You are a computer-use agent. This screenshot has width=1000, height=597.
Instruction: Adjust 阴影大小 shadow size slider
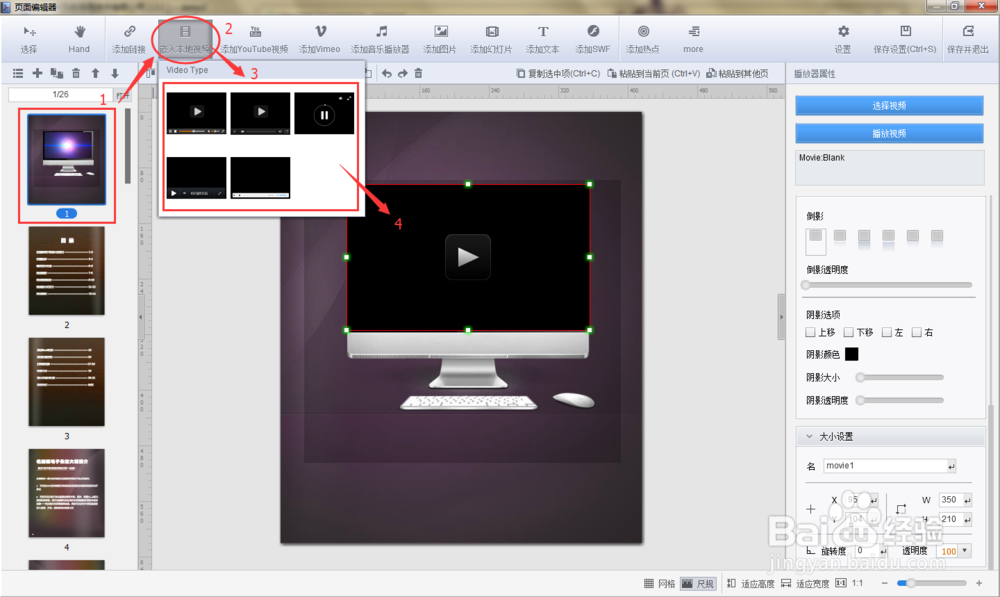point(900,378)
